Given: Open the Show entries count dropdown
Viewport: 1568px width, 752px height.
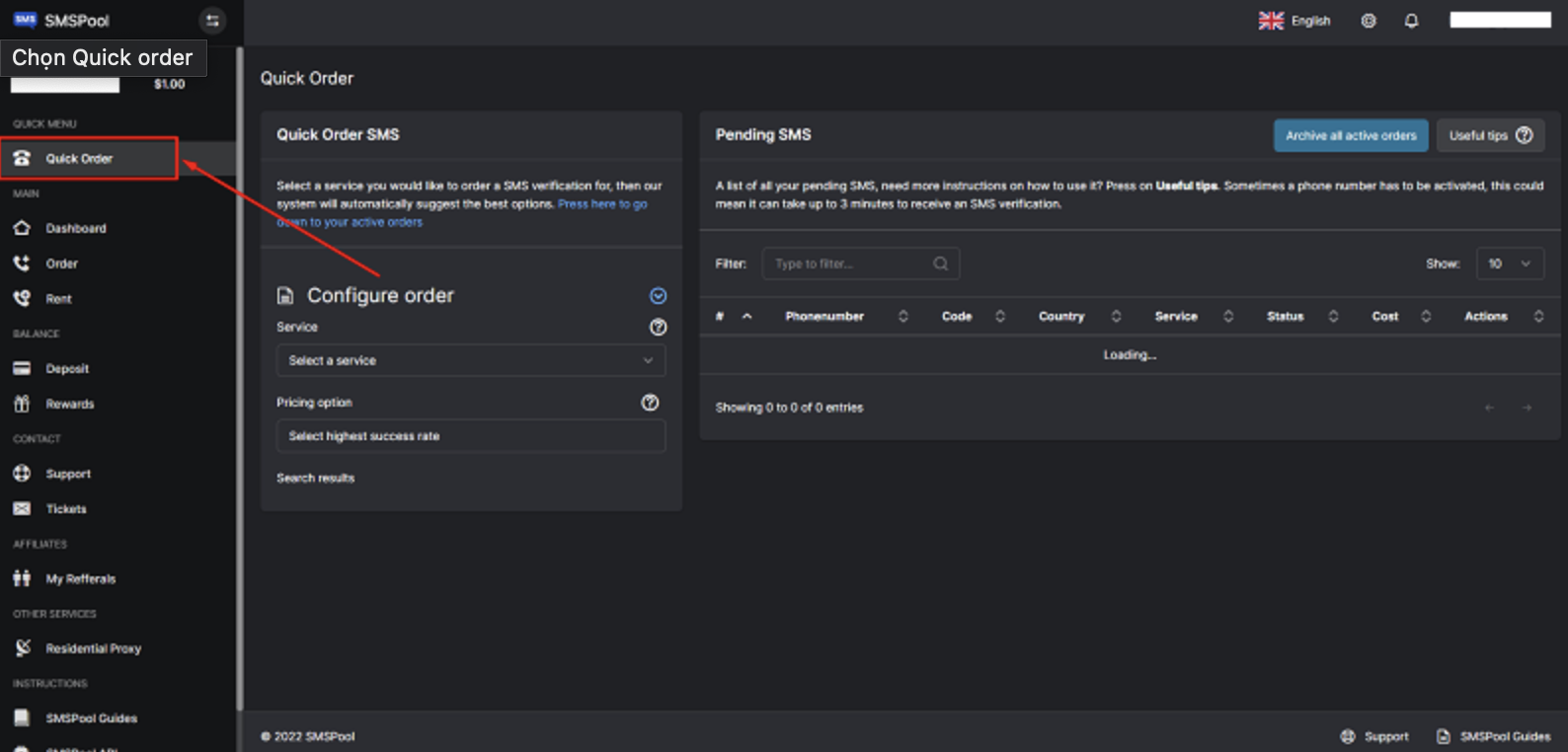Looking at the screenshot, I should pos(1510,264).
